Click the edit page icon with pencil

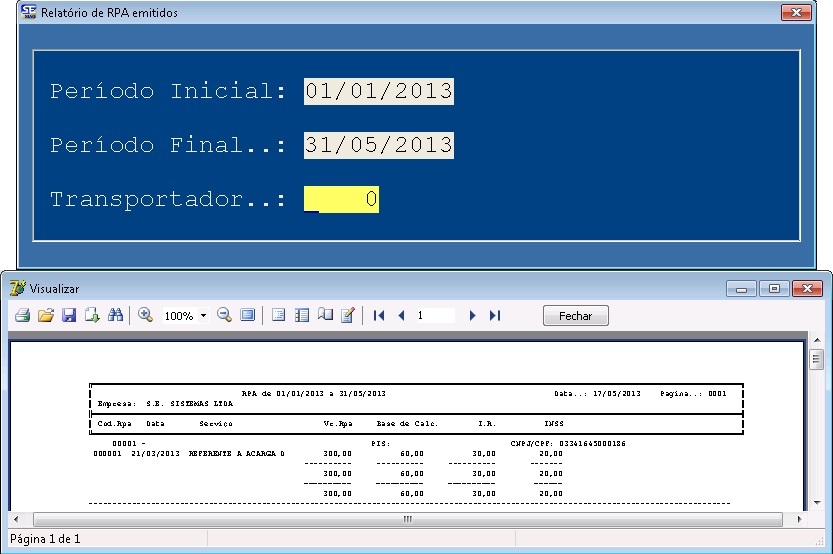click(348, 315)
